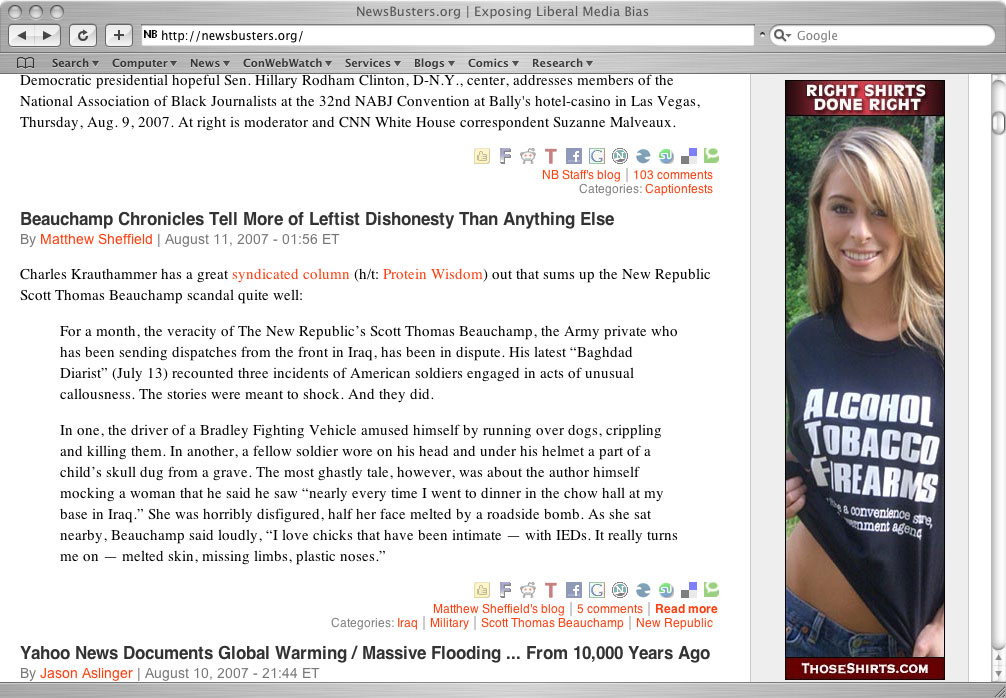Expand the Services bookmarks folder
Image resolution: width=1006 pixels, height=698 pixels.
coord(372,63)
